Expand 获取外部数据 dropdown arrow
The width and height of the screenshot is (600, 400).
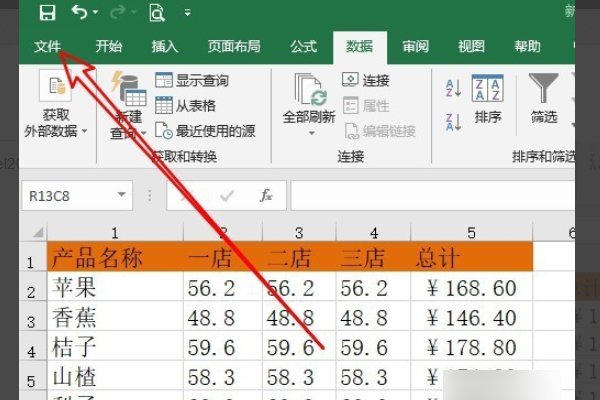tap(85, 131)
